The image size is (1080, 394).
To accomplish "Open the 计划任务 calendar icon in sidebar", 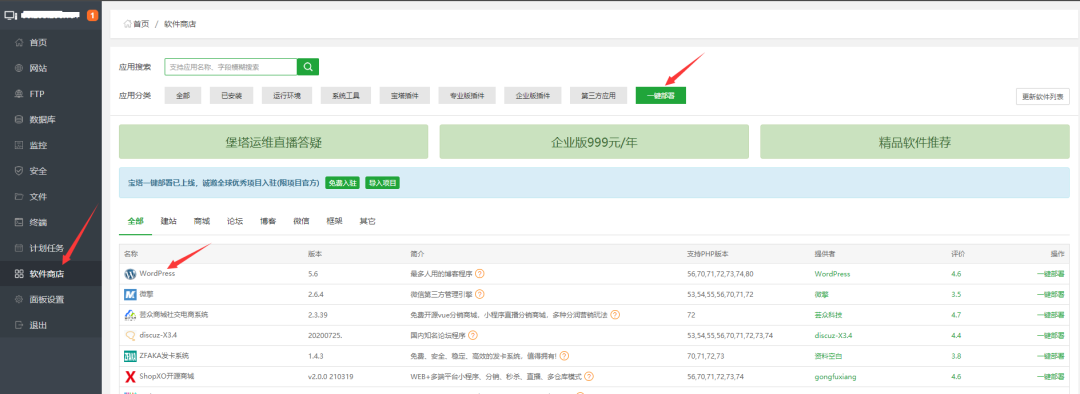I will click(x=19, y=248).
